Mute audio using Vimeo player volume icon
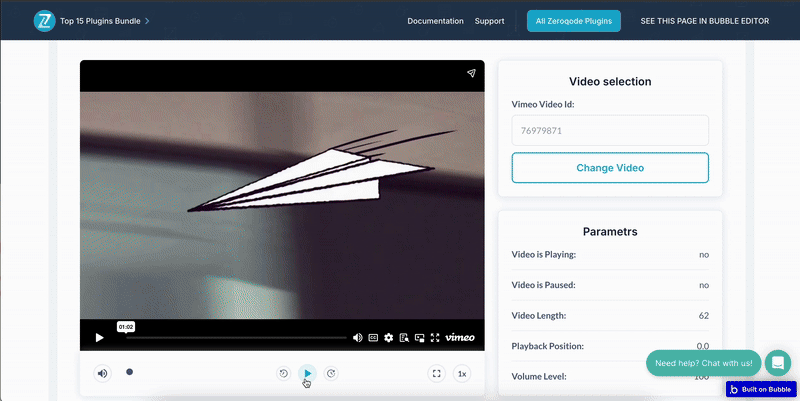The height and width of the screenshot is (401, 800). point(358,338)
